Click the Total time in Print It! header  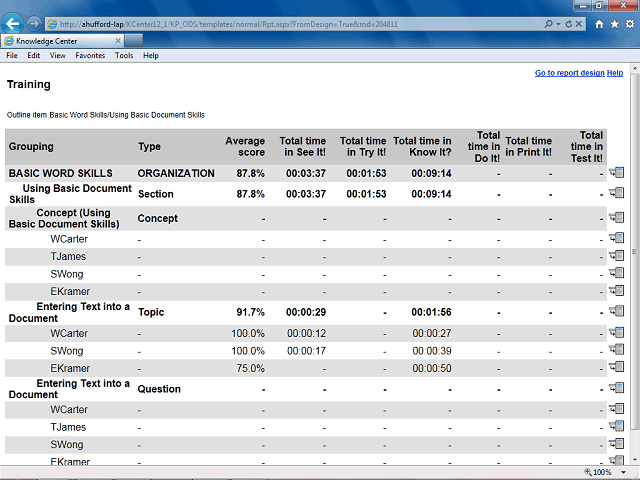529,147
